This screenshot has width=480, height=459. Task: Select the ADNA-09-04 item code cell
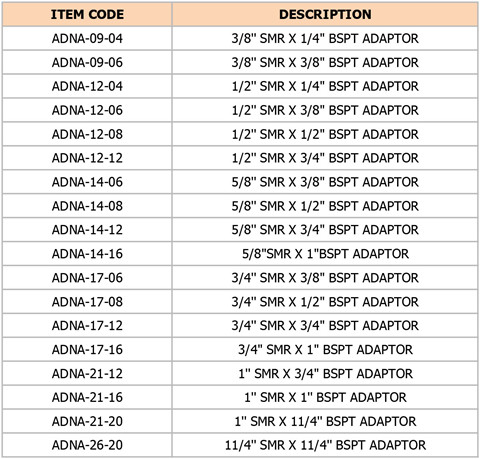pyautogui.click(x=87, y=38)
